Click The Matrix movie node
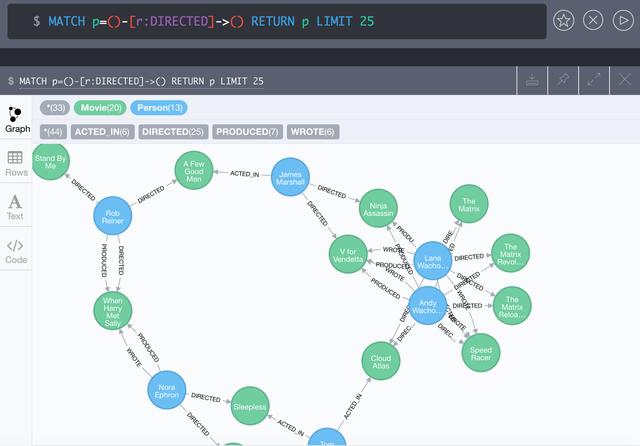640x446 pixels. pos(469,204)
